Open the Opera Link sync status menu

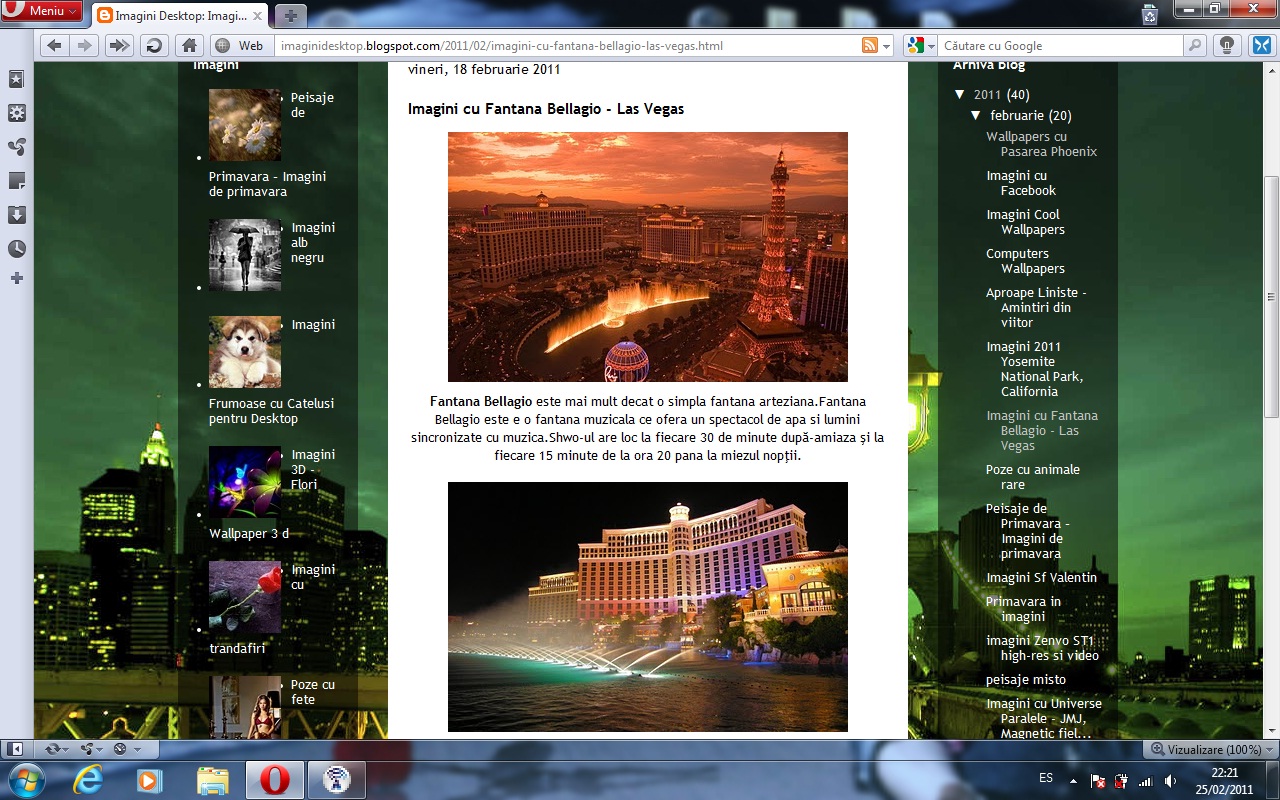[x=56, y=748]
